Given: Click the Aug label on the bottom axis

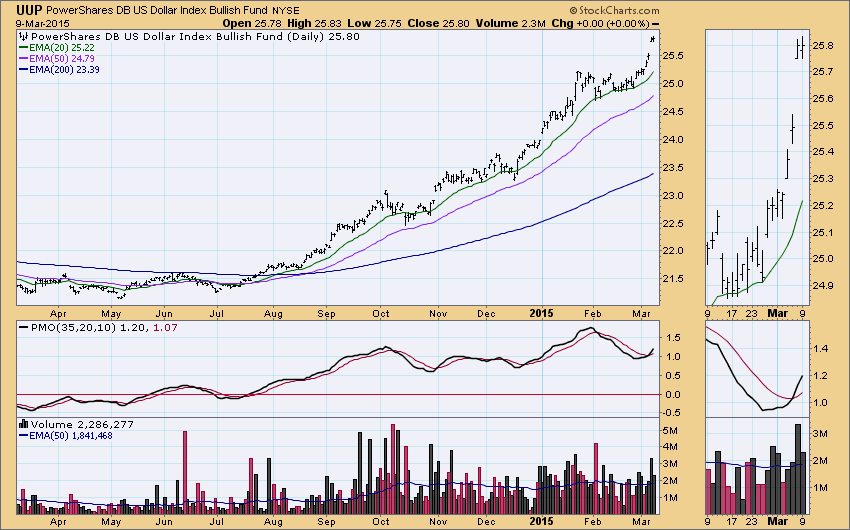Looking at the screenshot, I should tap(273, 522).
